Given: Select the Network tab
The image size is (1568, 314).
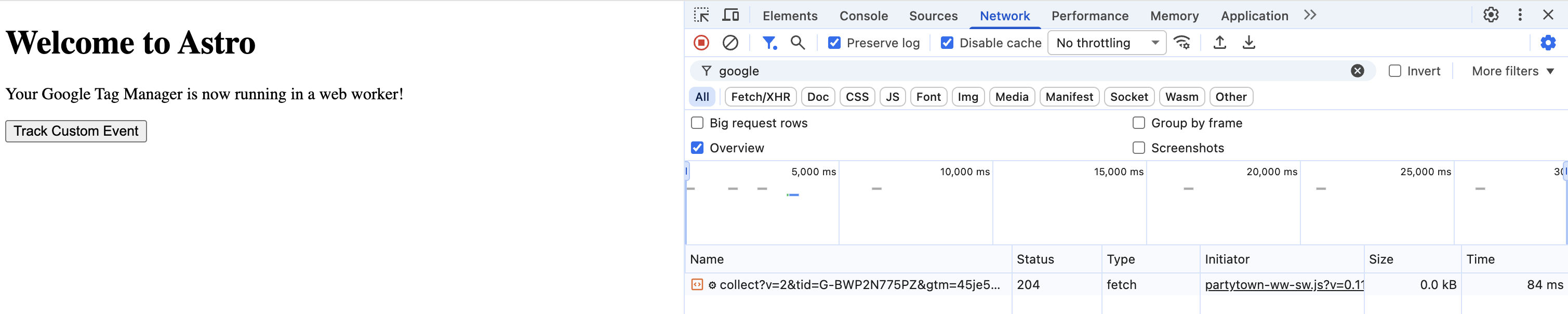Looking at the screenshot, I should click(1004, 16).
